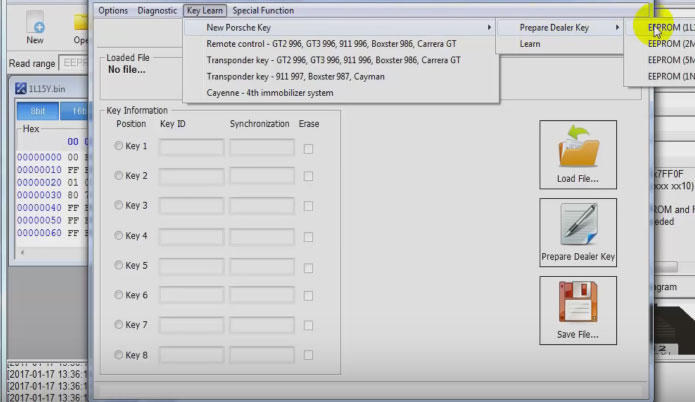Click the Read range field in background window

click(x=74, y=63)
